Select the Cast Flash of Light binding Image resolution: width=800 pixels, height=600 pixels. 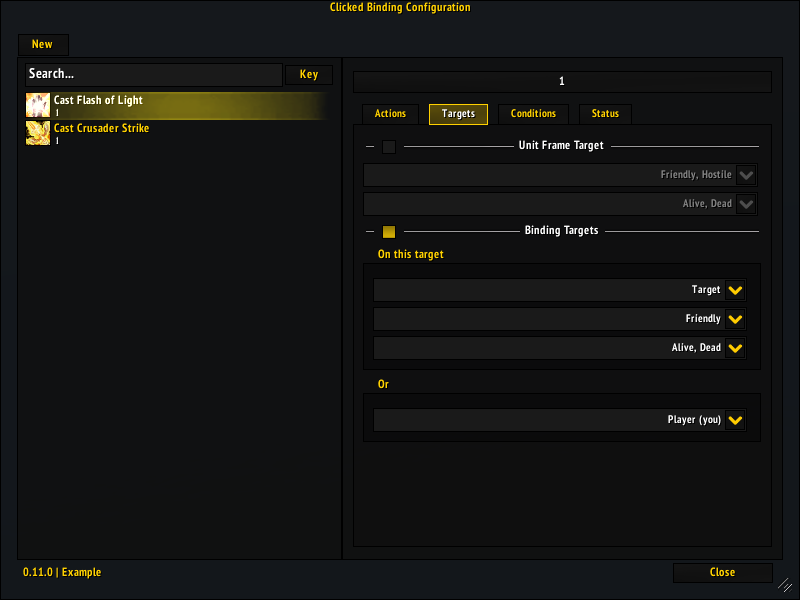(176, 106)
